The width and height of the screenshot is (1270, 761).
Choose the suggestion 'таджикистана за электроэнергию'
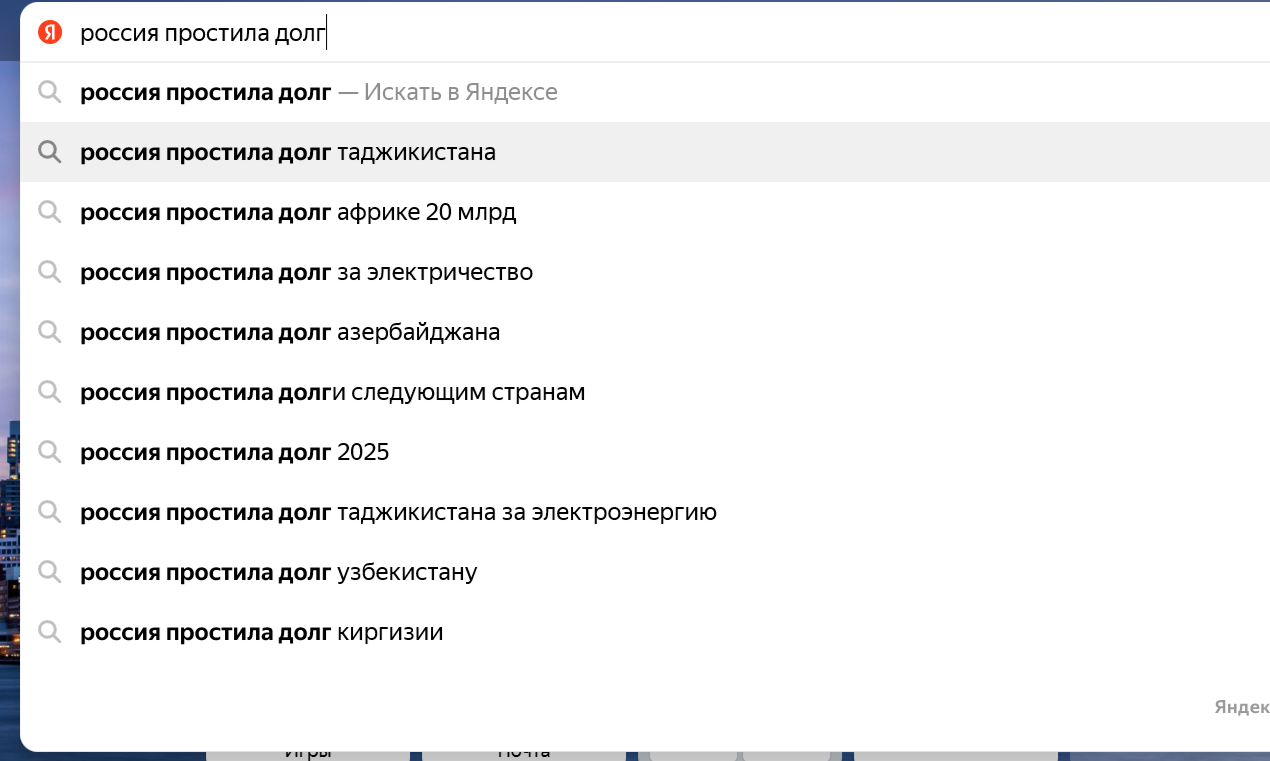[645, 512]
